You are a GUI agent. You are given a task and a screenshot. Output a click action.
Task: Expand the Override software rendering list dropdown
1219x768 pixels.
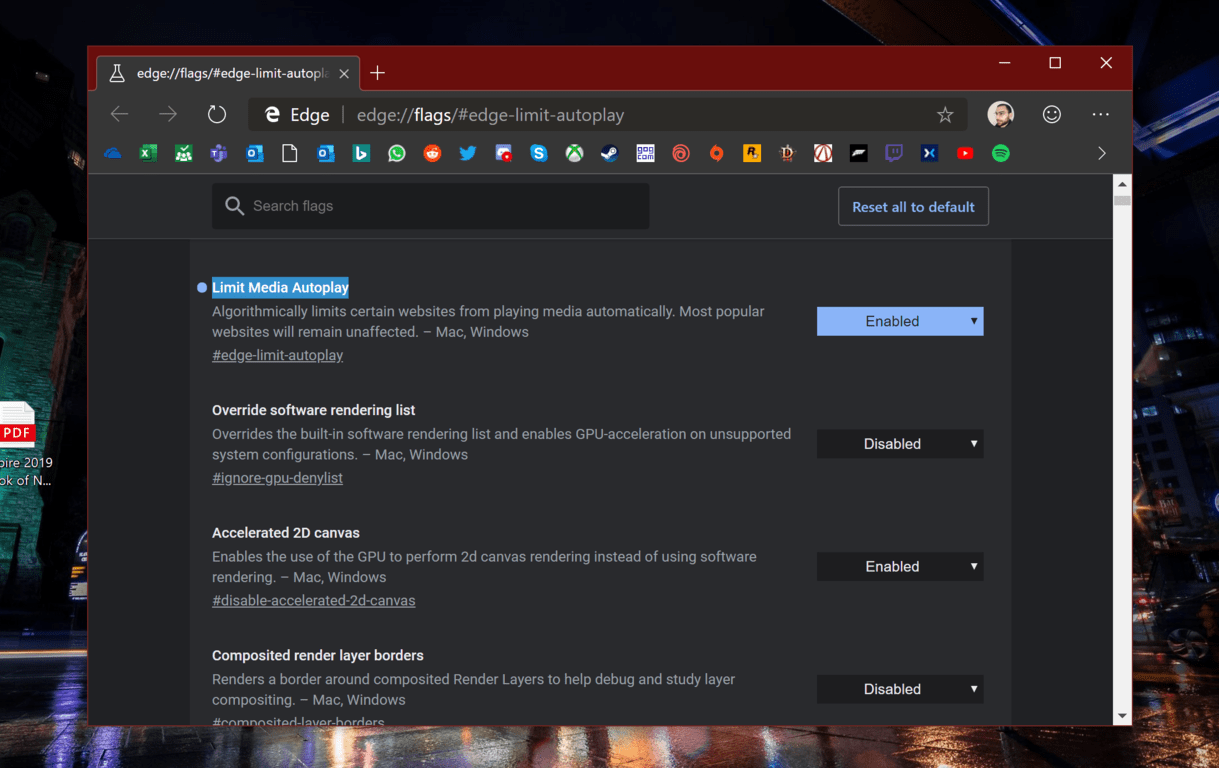pyautogui.click(x=900, y=444)
